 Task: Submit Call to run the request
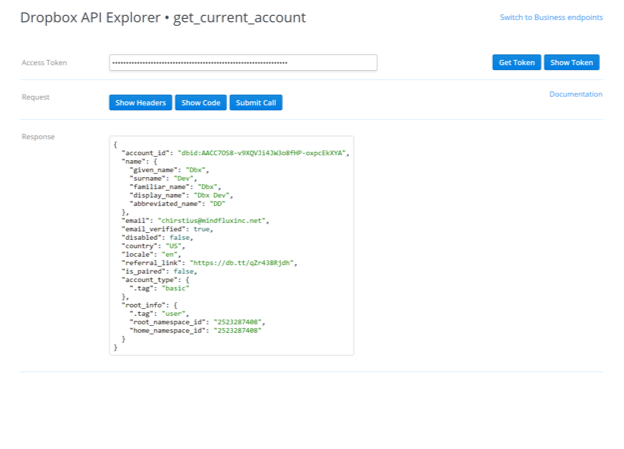click(257, 103)
